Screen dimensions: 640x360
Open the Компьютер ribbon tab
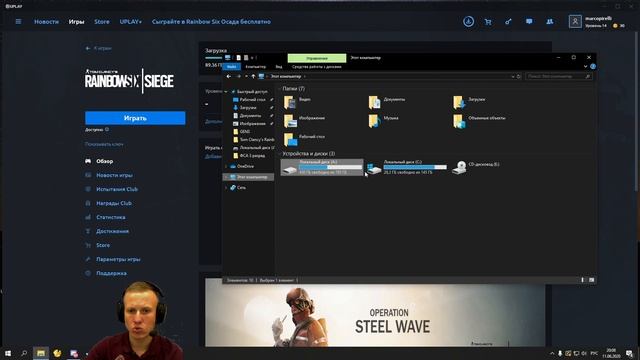pyautogui.click(x=256, y=67)
